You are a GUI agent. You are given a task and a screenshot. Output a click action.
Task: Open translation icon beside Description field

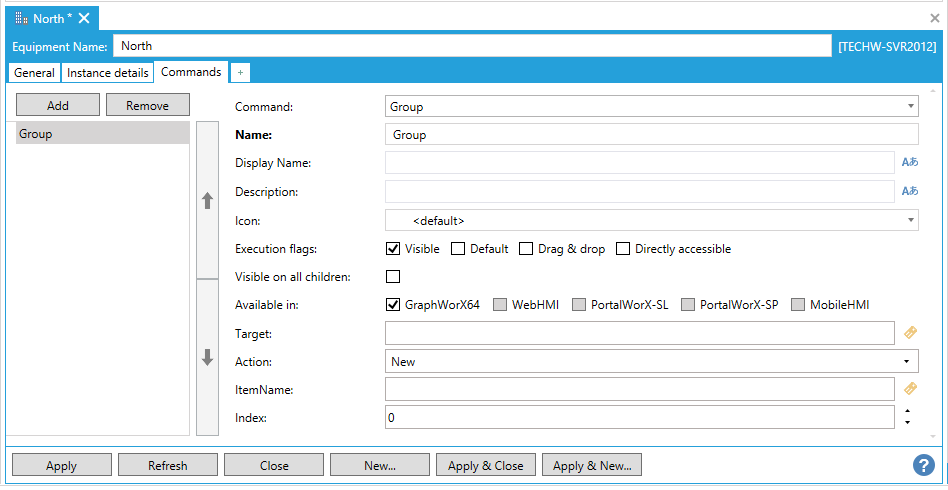[x=909, y=191]
